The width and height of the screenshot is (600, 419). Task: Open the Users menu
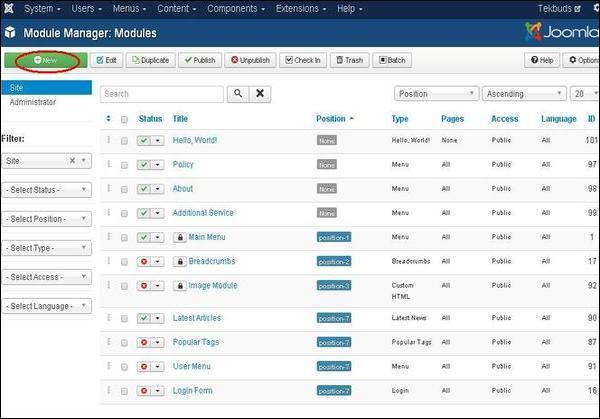(86, 8)
